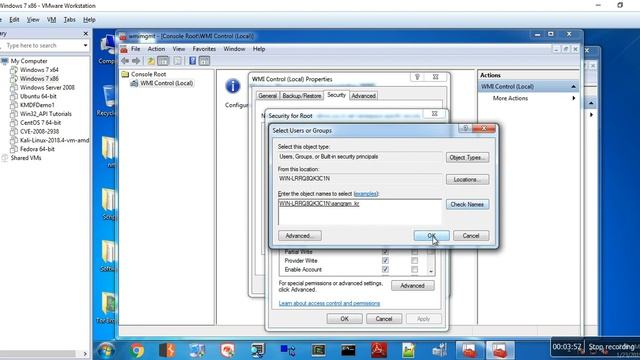Click the Stop recording button
640x360 pixels.
click(x=611, y=347)
